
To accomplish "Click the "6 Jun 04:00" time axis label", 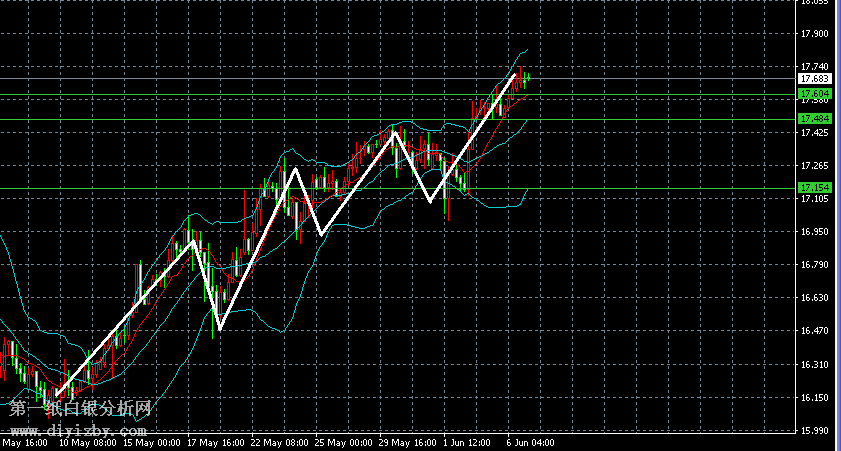I will [x=530, y=441].
